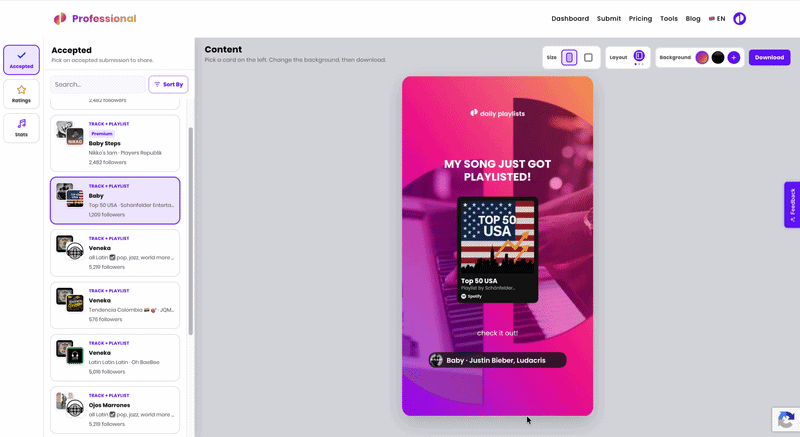Open the Feedback side tab
Image resolution: width=800 pixels, height=437 pixels.
click(x=792, y=204)
